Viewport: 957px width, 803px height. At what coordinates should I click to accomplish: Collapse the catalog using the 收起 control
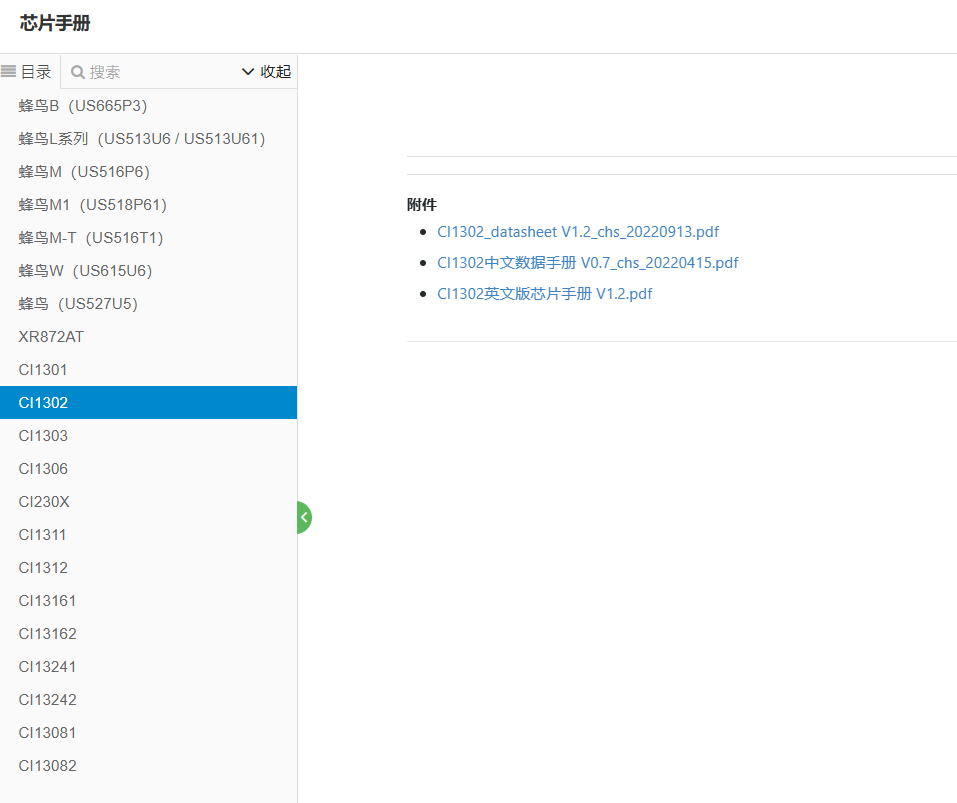pyautogui.click(x=276, y=71)
